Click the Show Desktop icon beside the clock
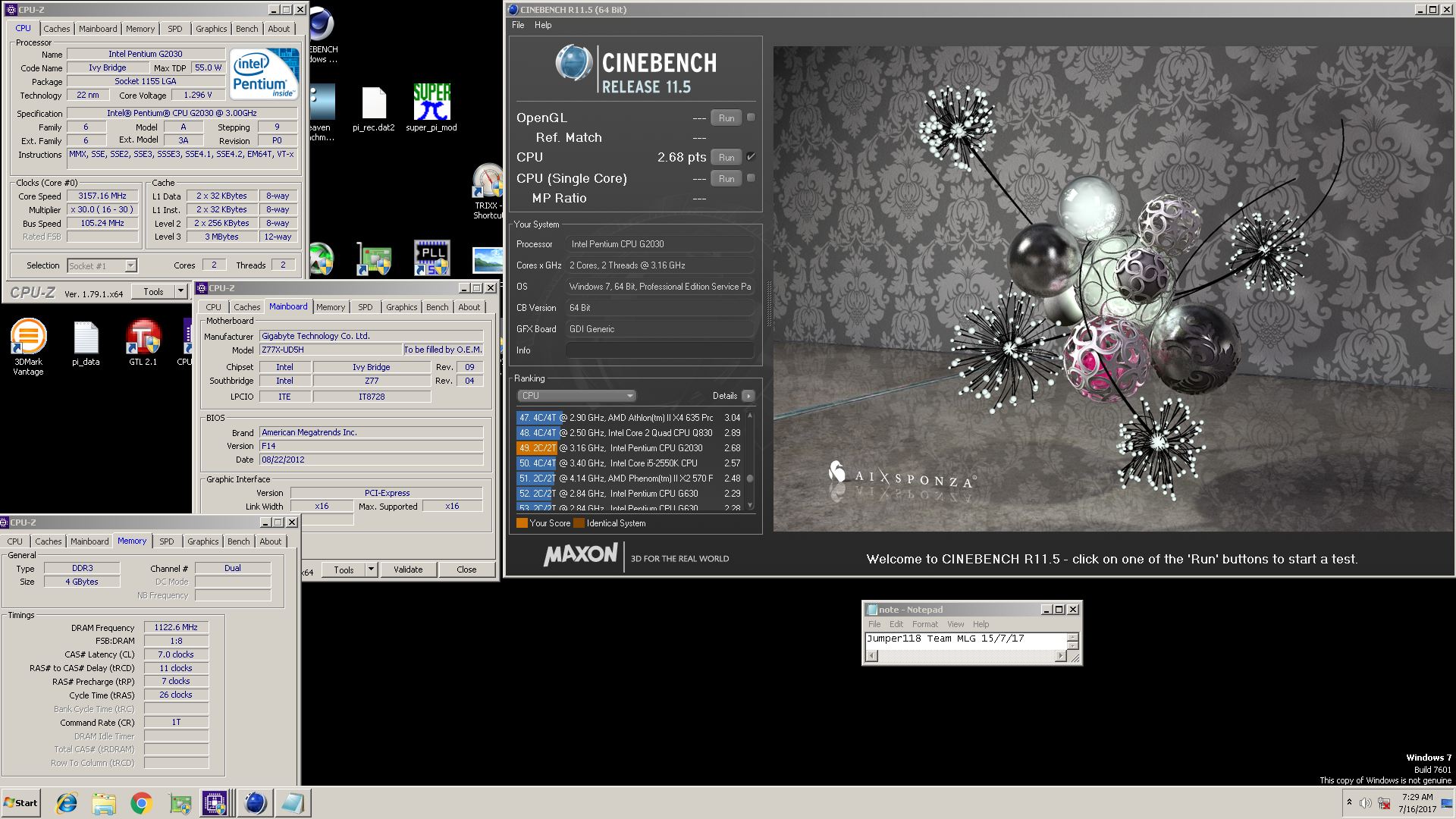 1447,803
